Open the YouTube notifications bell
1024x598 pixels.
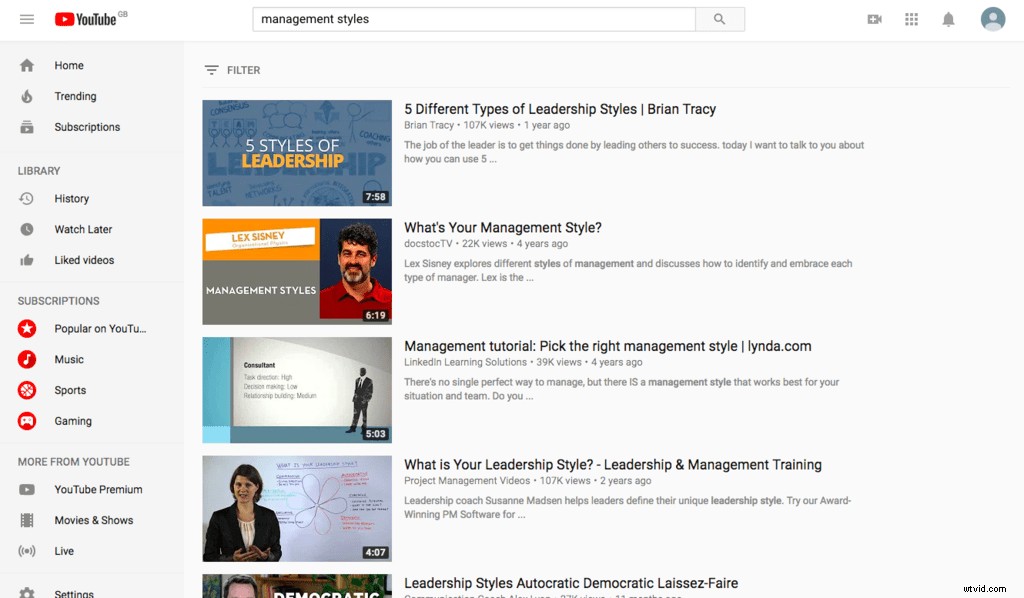pos(948,18)
